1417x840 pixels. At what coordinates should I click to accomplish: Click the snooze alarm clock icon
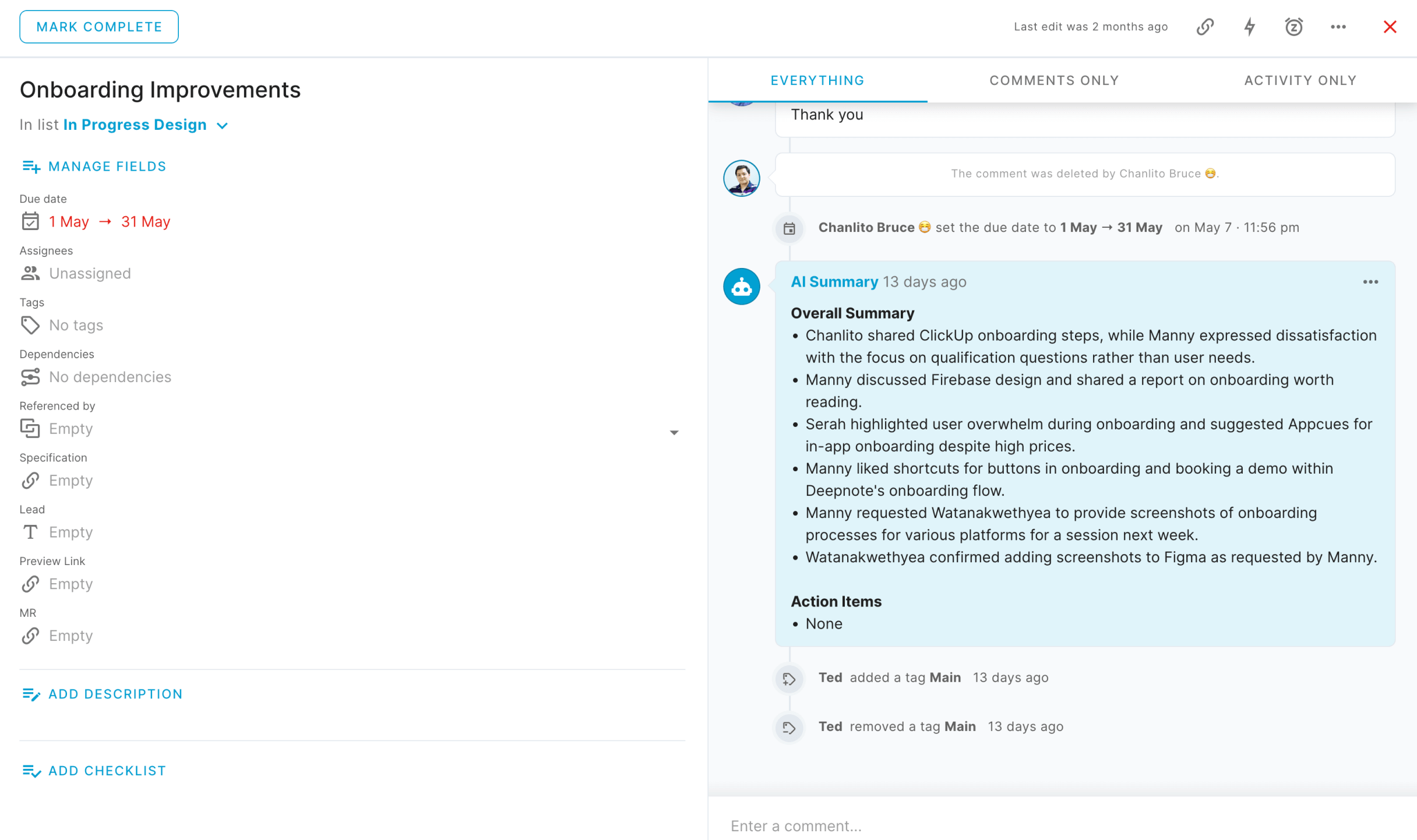[1293, 27]
